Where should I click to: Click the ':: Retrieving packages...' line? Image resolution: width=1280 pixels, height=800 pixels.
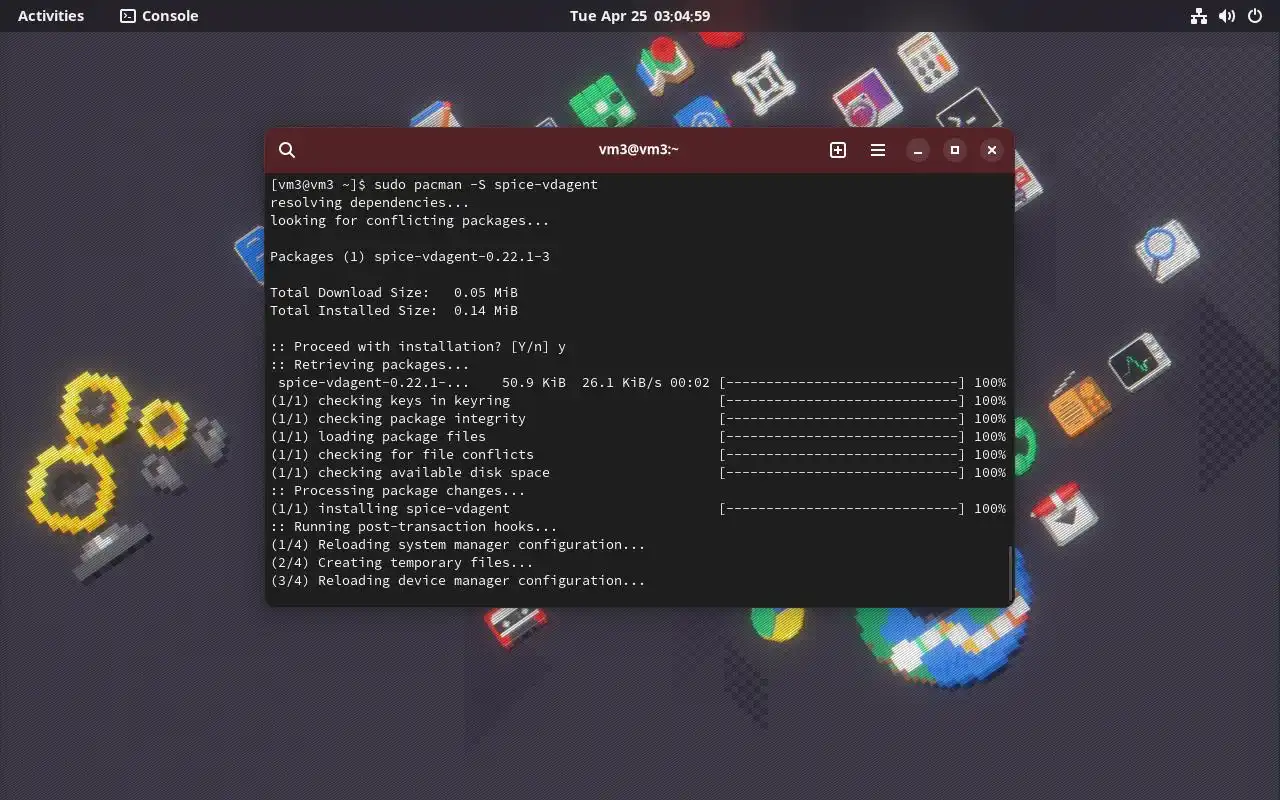point(369,364)
